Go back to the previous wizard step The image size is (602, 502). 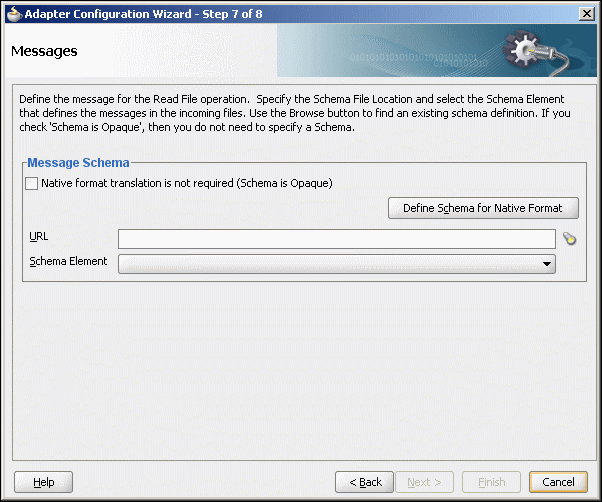click(364, 482)
